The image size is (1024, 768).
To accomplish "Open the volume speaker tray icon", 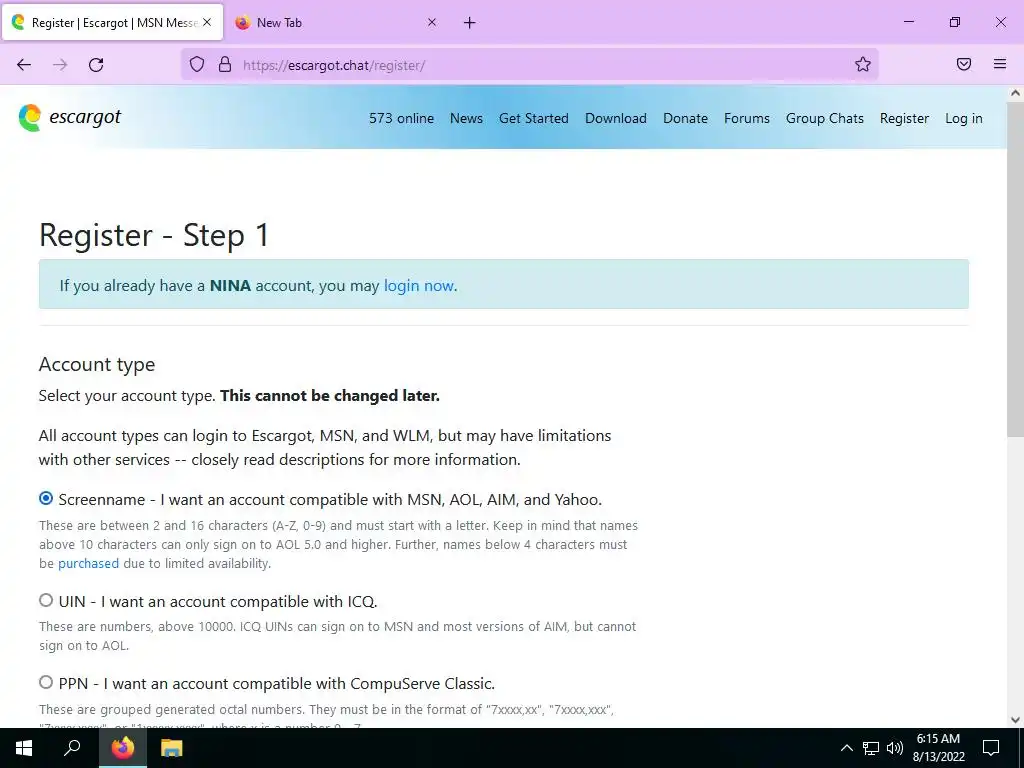I will click(895, 748).
